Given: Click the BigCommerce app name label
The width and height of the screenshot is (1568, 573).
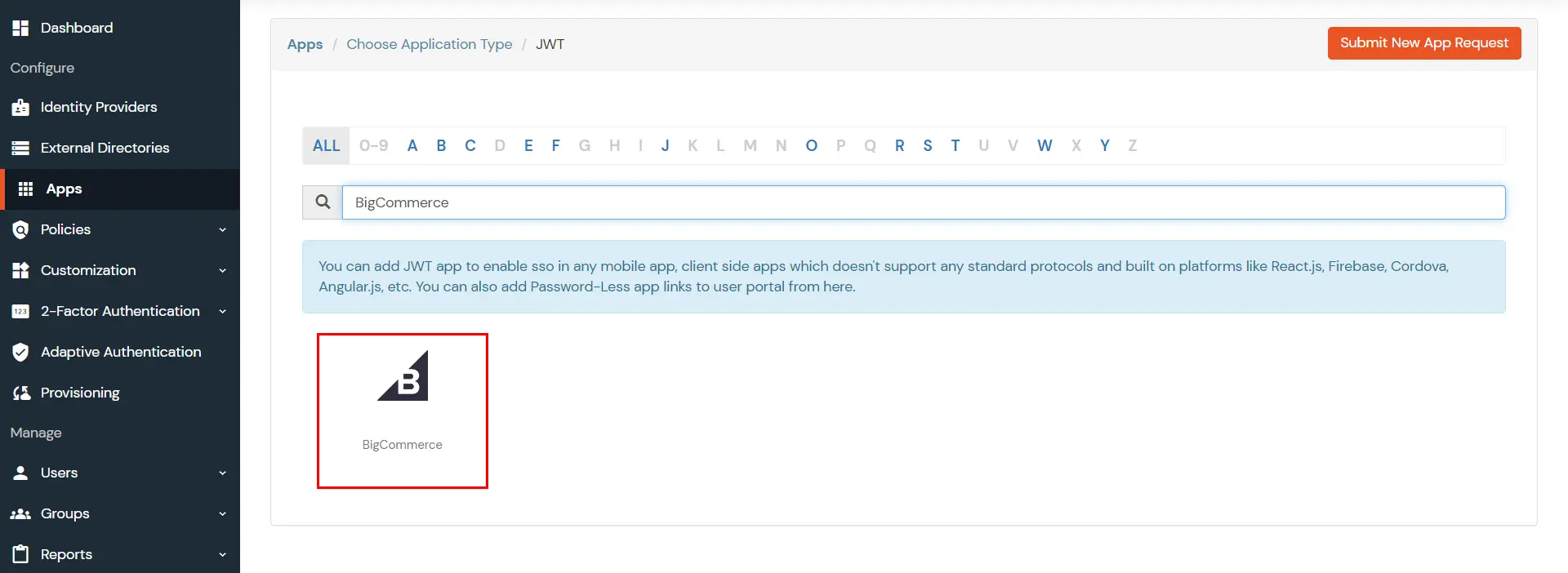Looking at the screenshot, I should (403, 445).
